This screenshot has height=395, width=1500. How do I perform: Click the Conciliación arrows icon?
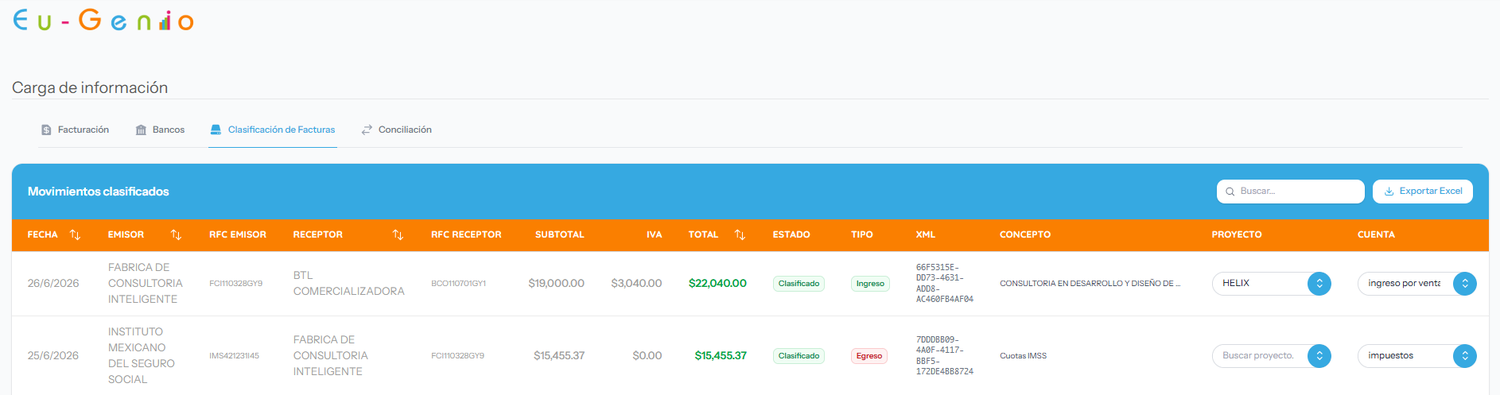coord(367,130)
